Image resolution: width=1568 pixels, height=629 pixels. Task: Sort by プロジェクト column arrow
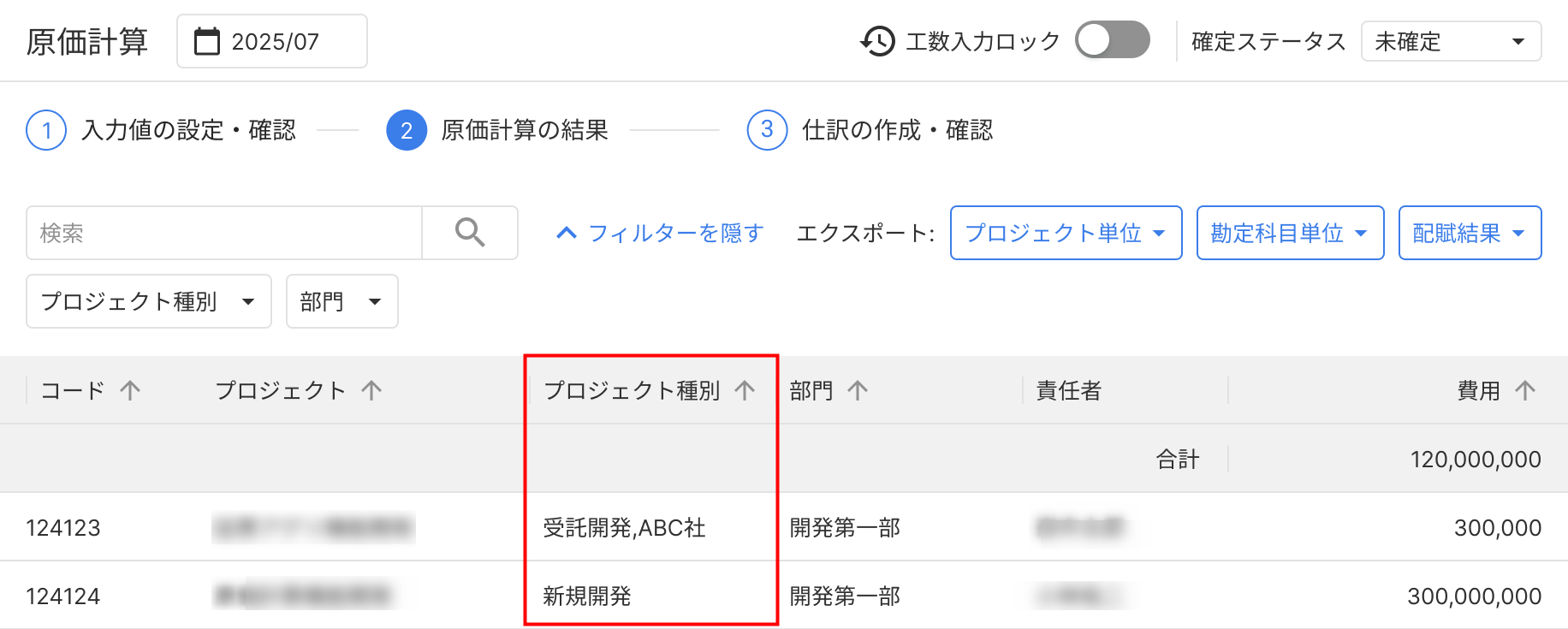pyautogui.click(x=371, y=391)
